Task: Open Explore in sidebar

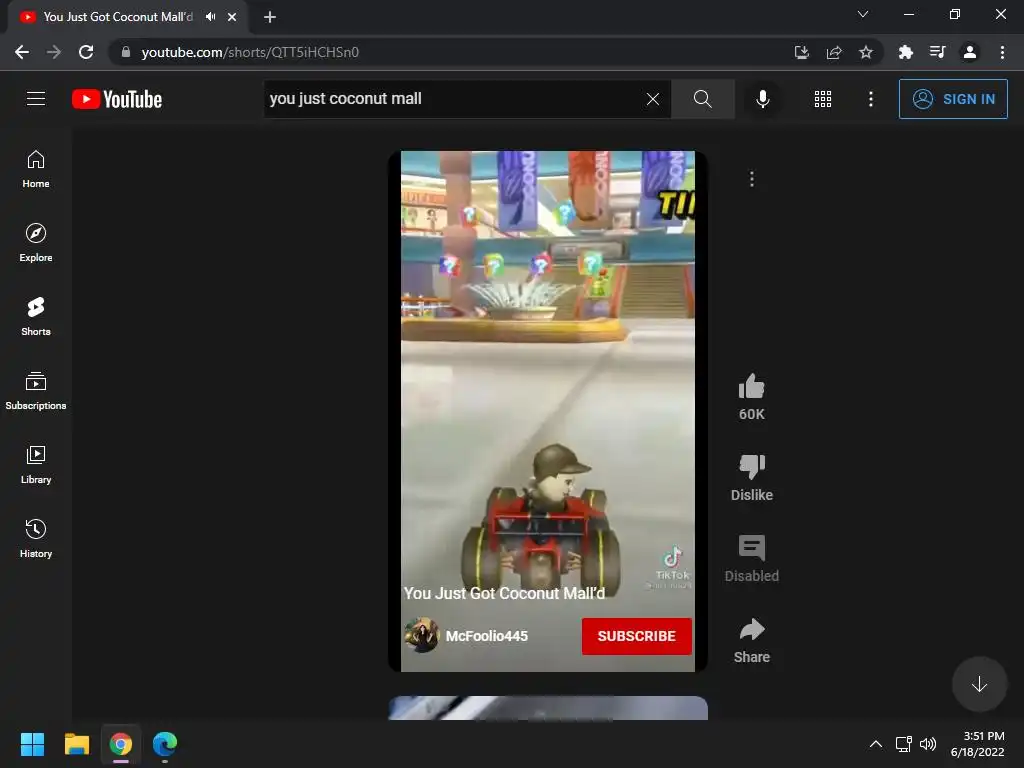Action: click(x=36, y=243)
